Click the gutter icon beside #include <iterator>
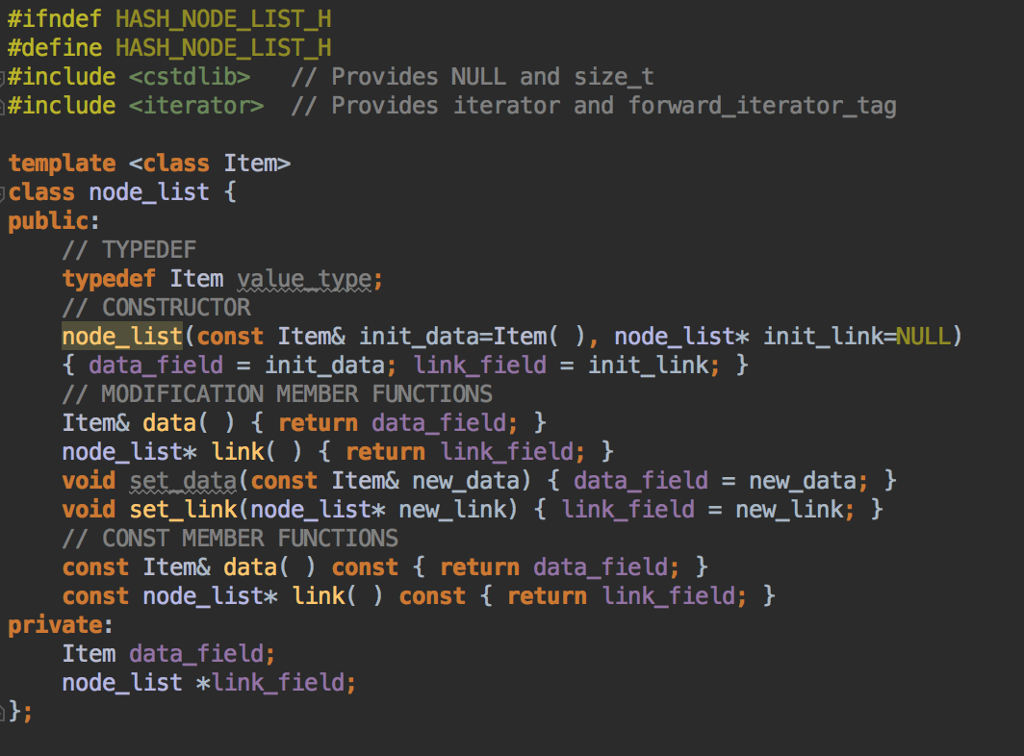Viewport: 1024px width, 756px height. pyautogui.click(x=4, y=105)
